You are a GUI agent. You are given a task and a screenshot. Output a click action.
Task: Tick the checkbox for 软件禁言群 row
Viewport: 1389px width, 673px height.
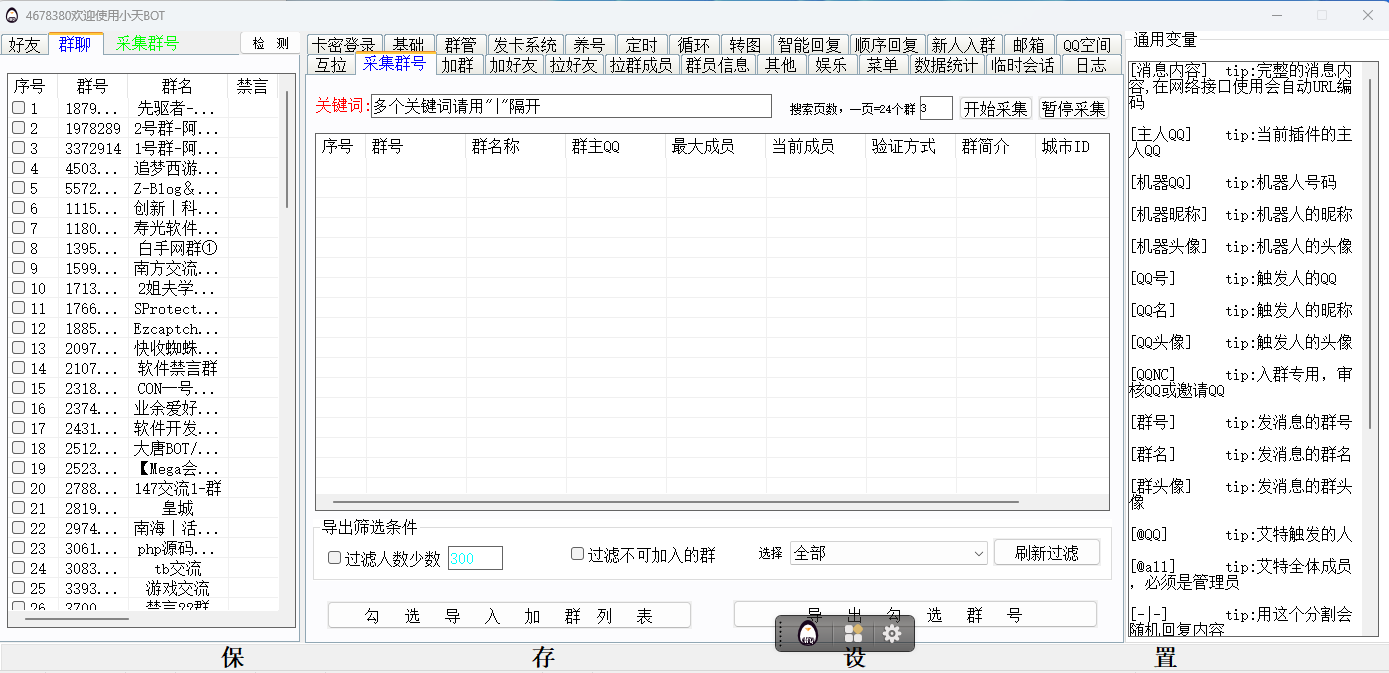pos(18,368)
